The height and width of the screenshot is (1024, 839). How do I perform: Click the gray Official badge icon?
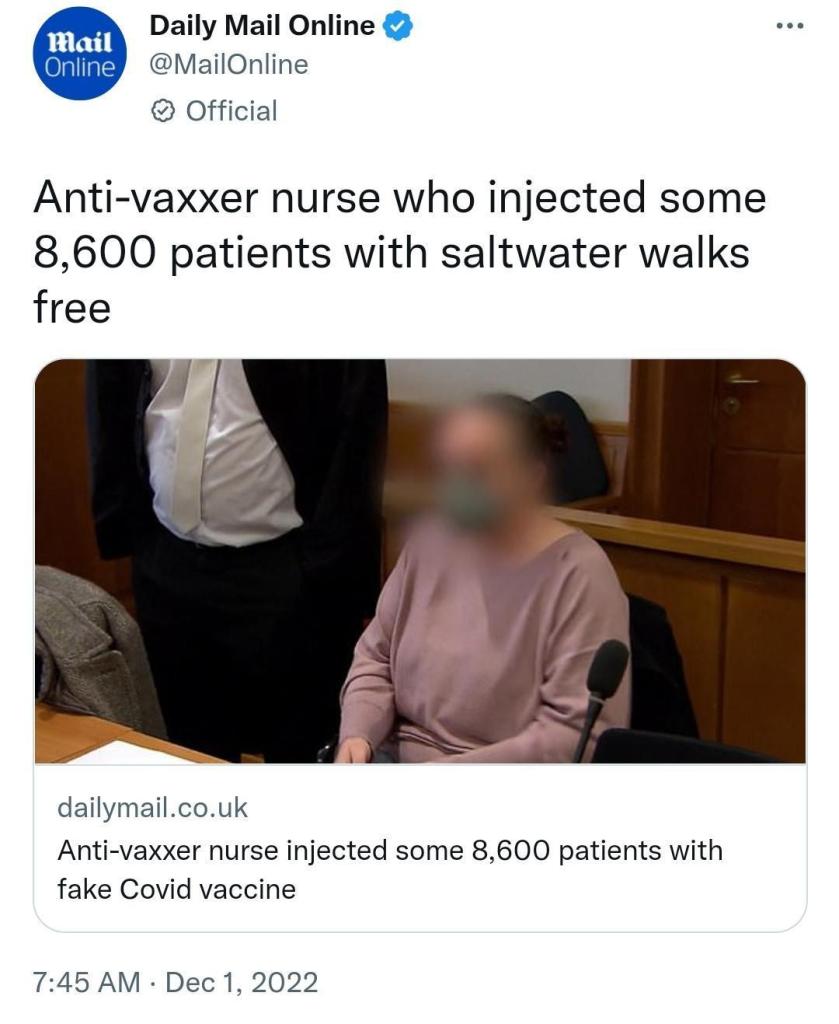[x=162, y=111]
